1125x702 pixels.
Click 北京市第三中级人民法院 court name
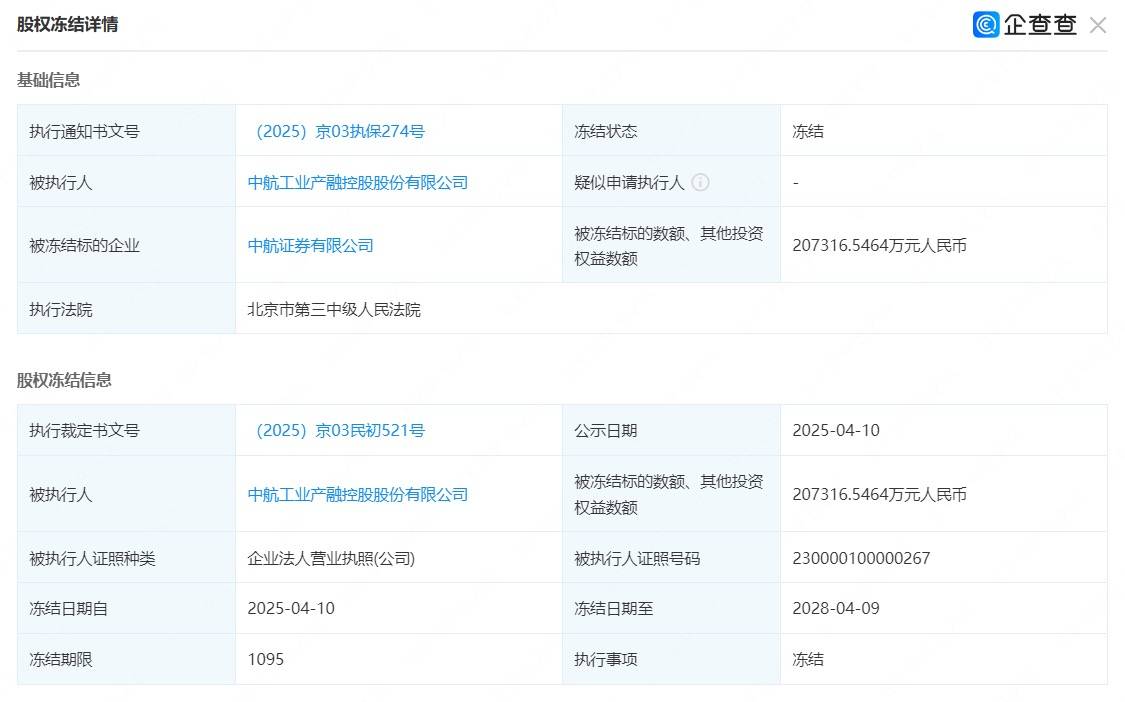coord(334,309)
